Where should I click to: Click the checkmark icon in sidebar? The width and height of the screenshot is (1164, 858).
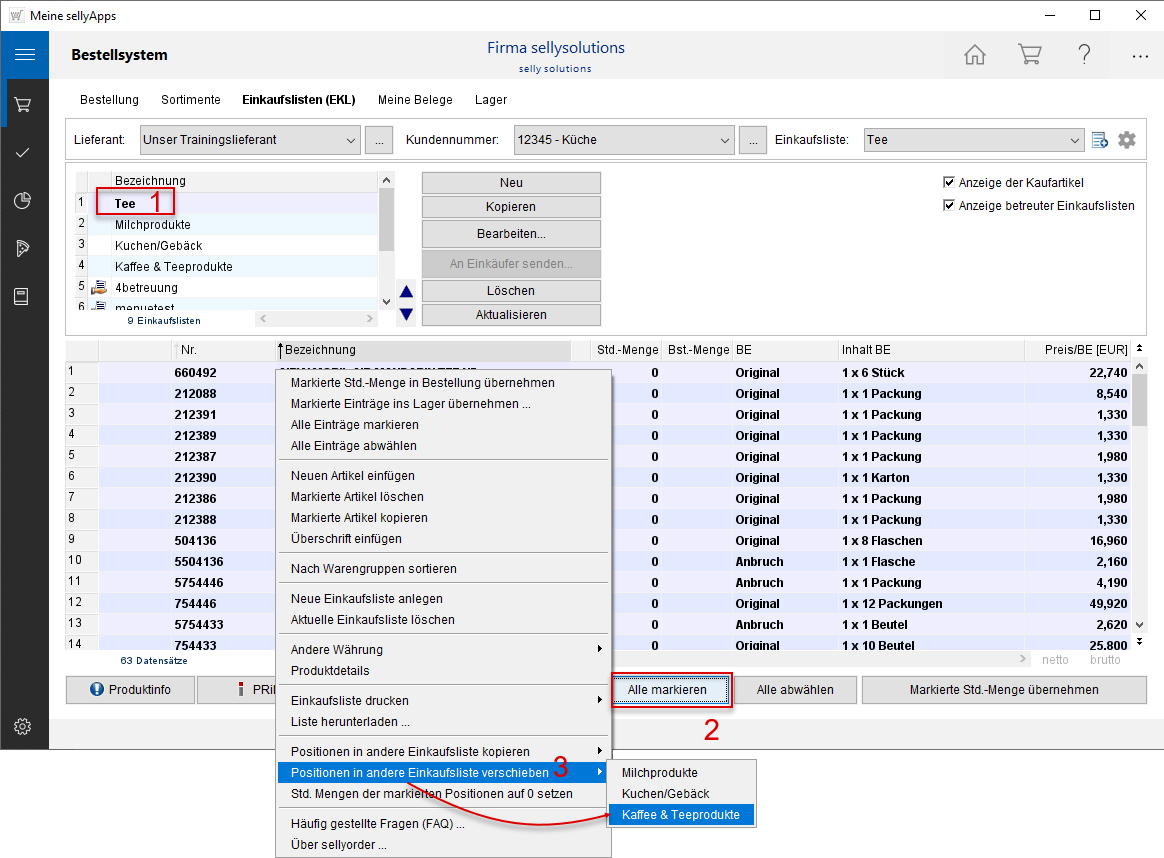[x=23, y=153]
